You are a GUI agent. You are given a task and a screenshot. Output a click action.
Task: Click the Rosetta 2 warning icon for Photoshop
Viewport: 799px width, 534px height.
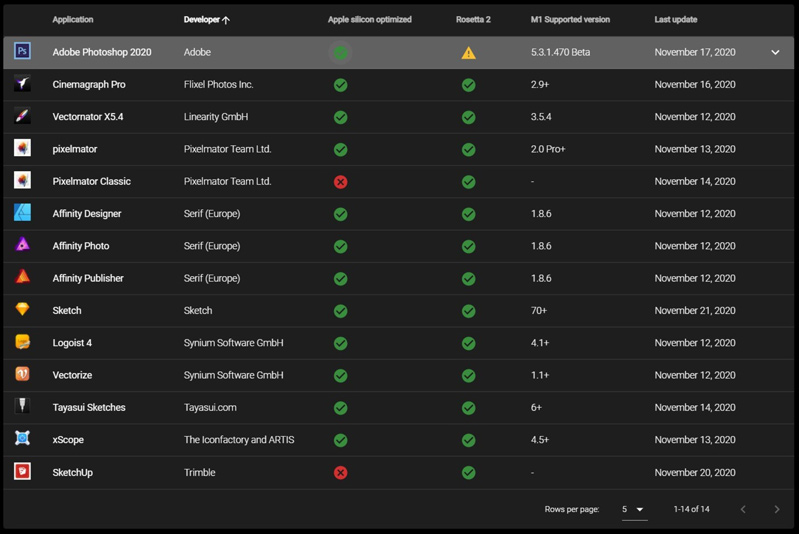pyautogui.click(x=468, y=53)
